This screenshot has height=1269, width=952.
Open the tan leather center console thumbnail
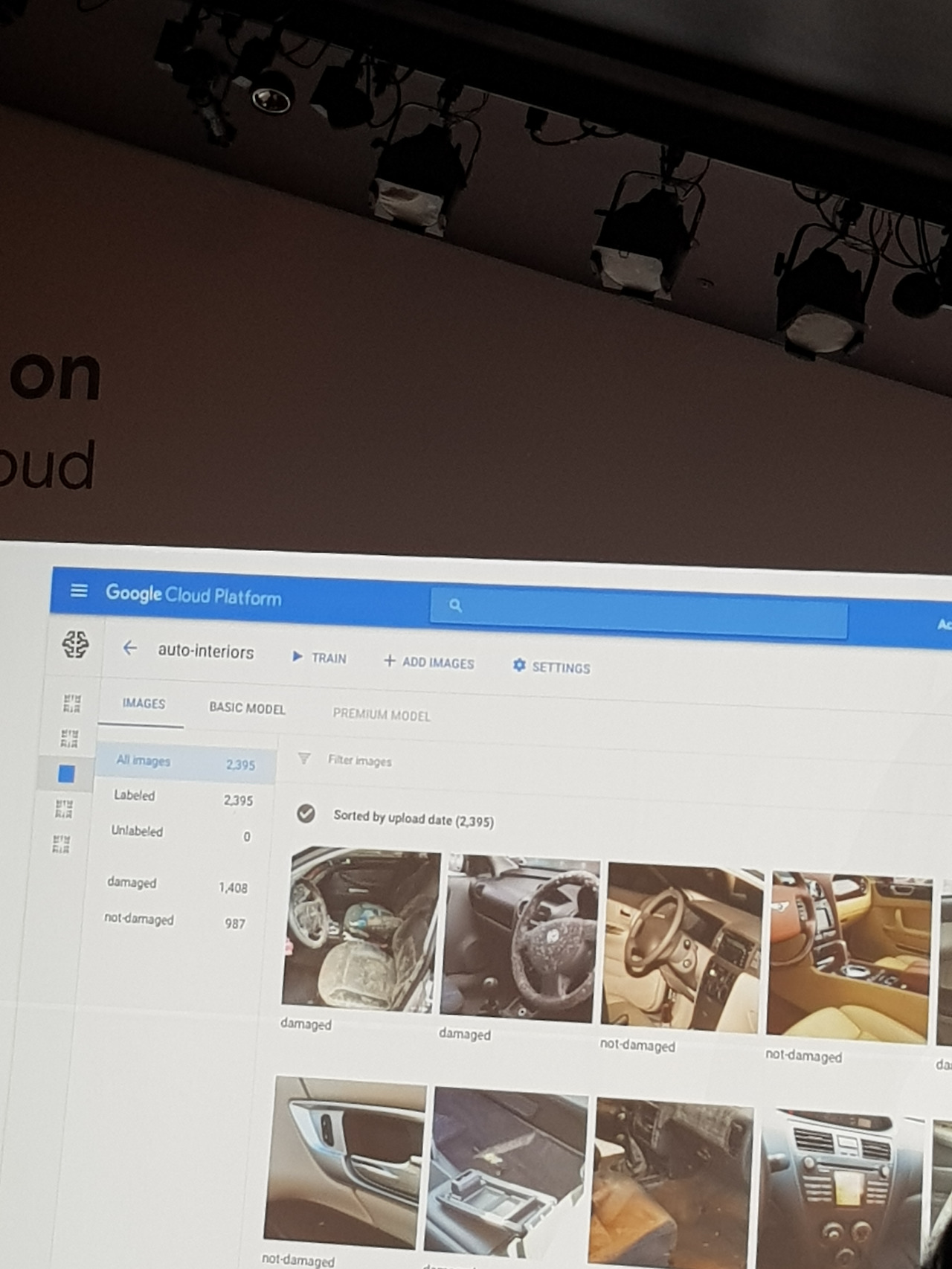coord(848,958)
